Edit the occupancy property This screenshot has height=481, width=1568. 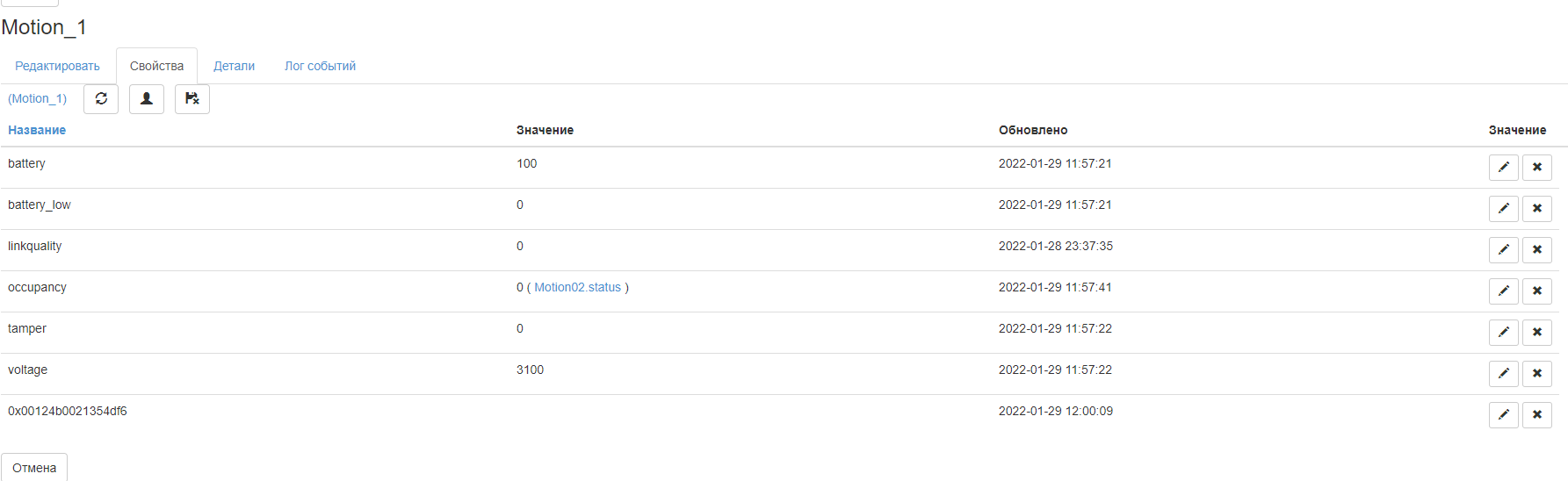coord(1503,291)
